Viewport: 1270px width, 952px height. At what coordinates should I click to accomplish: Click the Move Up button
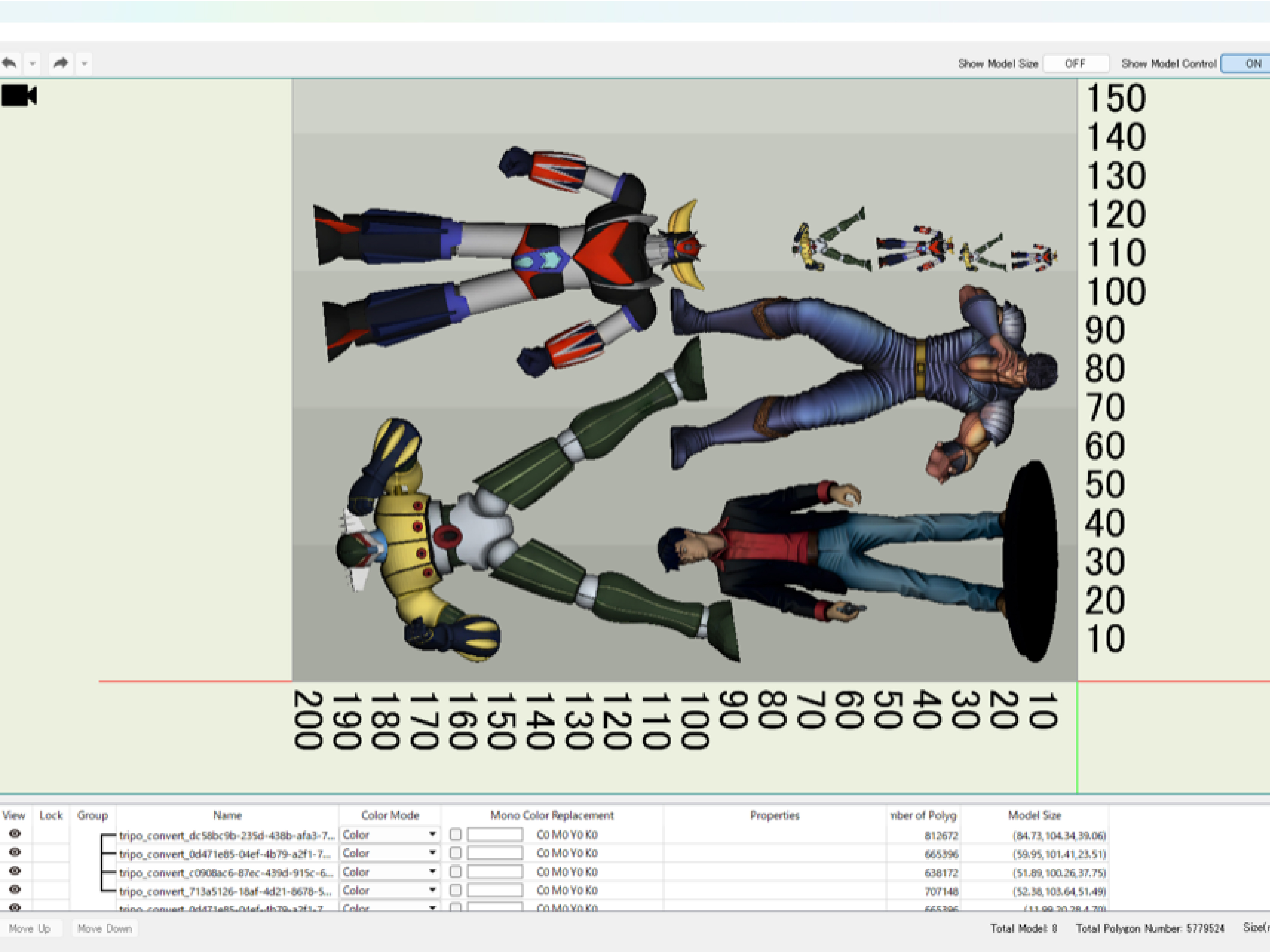30,928
